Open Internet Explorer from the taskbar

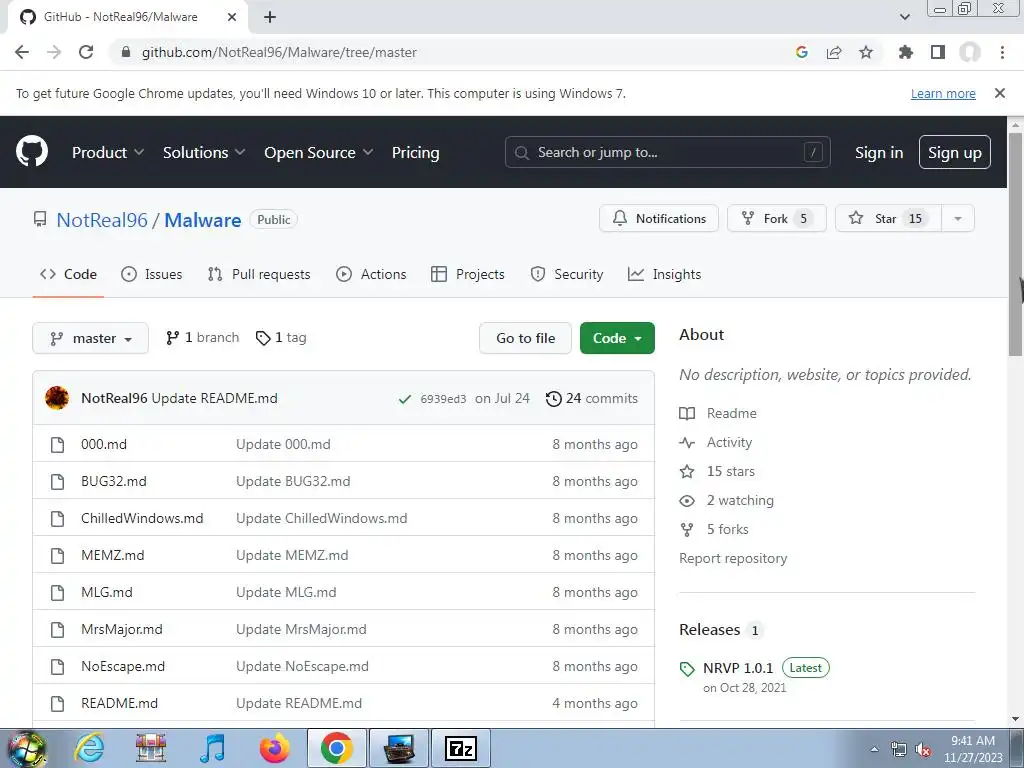tap(89, 748)
